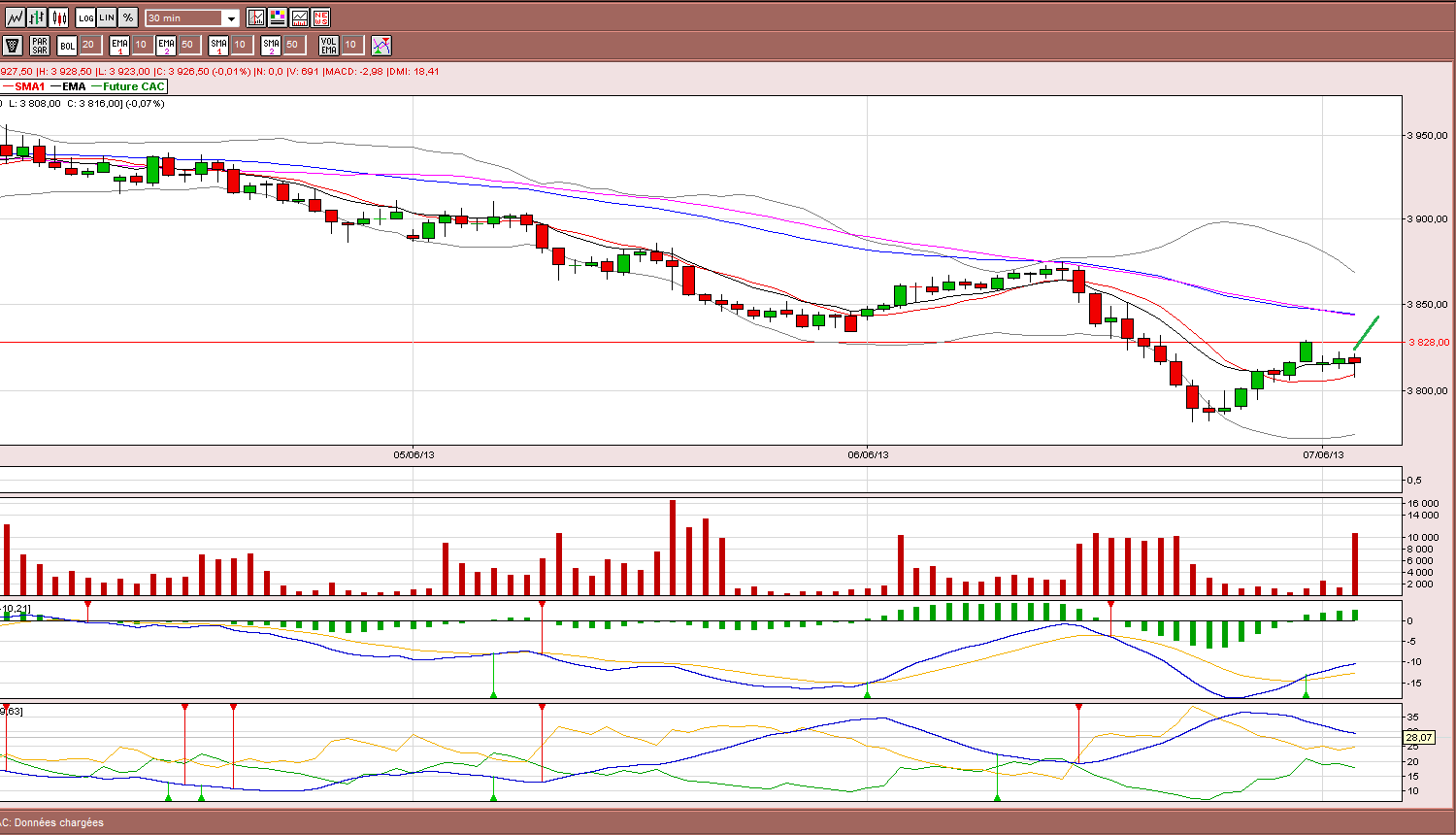
Task: Click the 3 850,00 price axis label
Action: point(1427,305)
